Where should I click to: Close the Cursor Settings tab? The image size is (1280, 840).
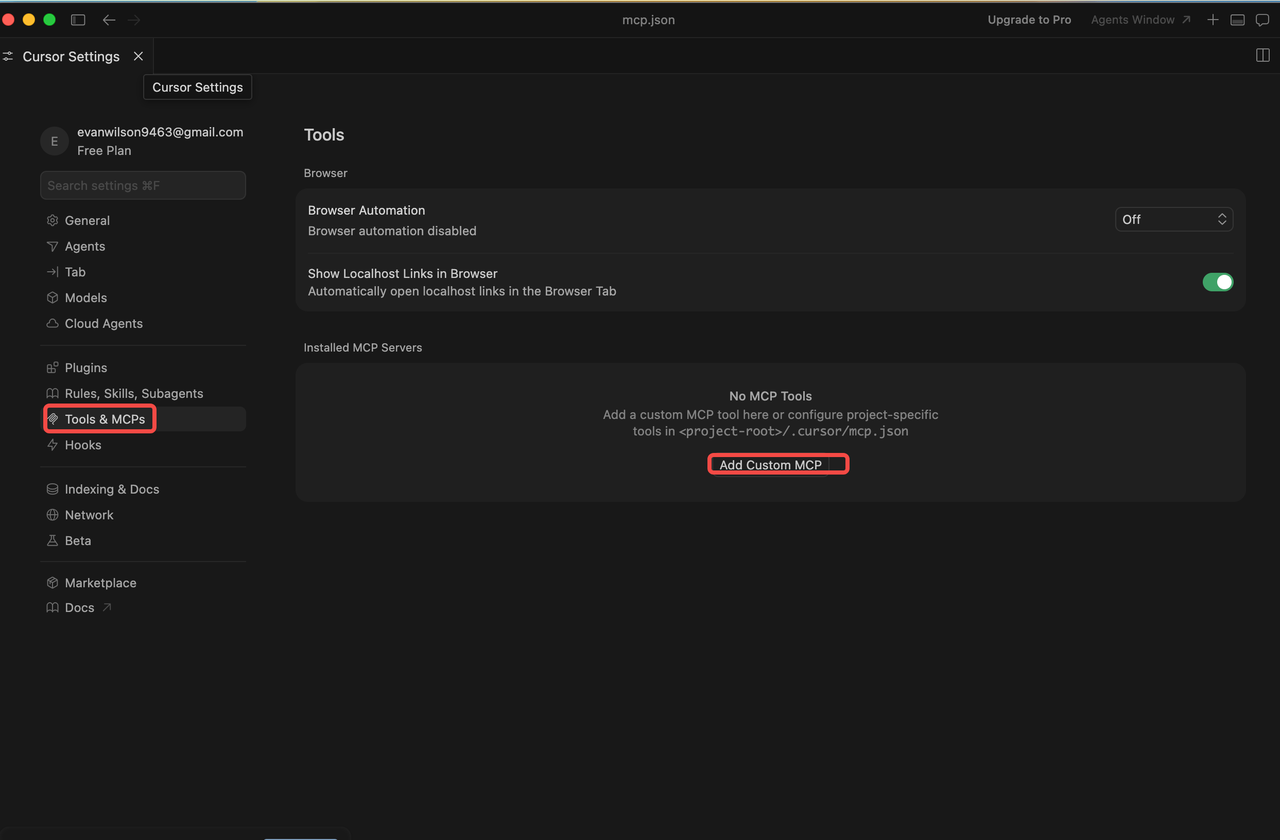[x=139, y=56]
